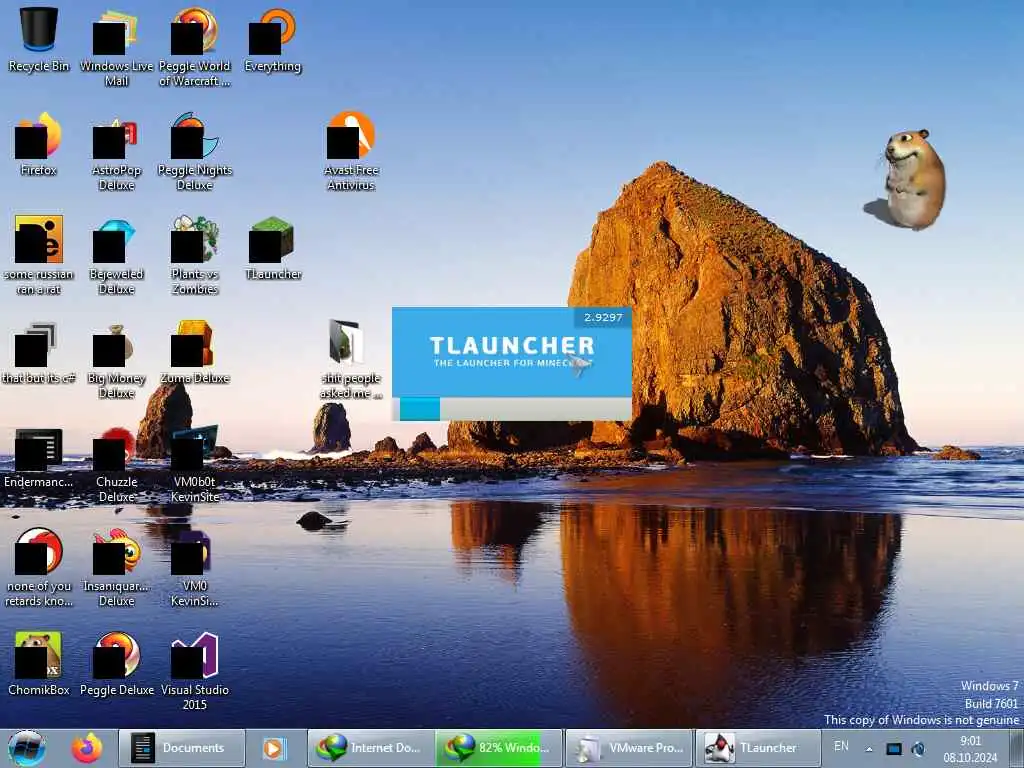Select the Peggle Deluxe desktop icon
The image size is (1024, 768).
coord(116,664)
